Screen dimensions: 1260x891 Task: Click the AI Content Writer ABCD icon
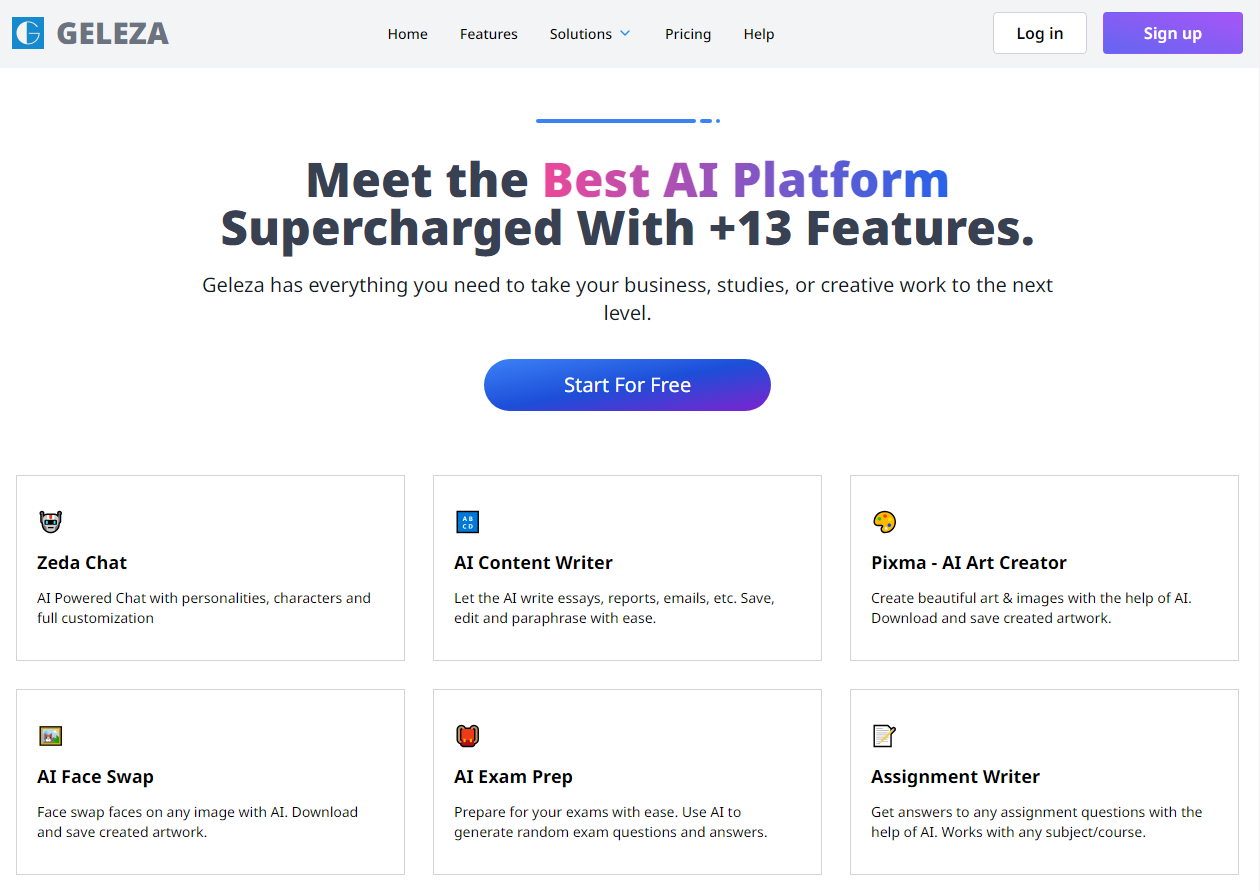(x=467, y=522)
